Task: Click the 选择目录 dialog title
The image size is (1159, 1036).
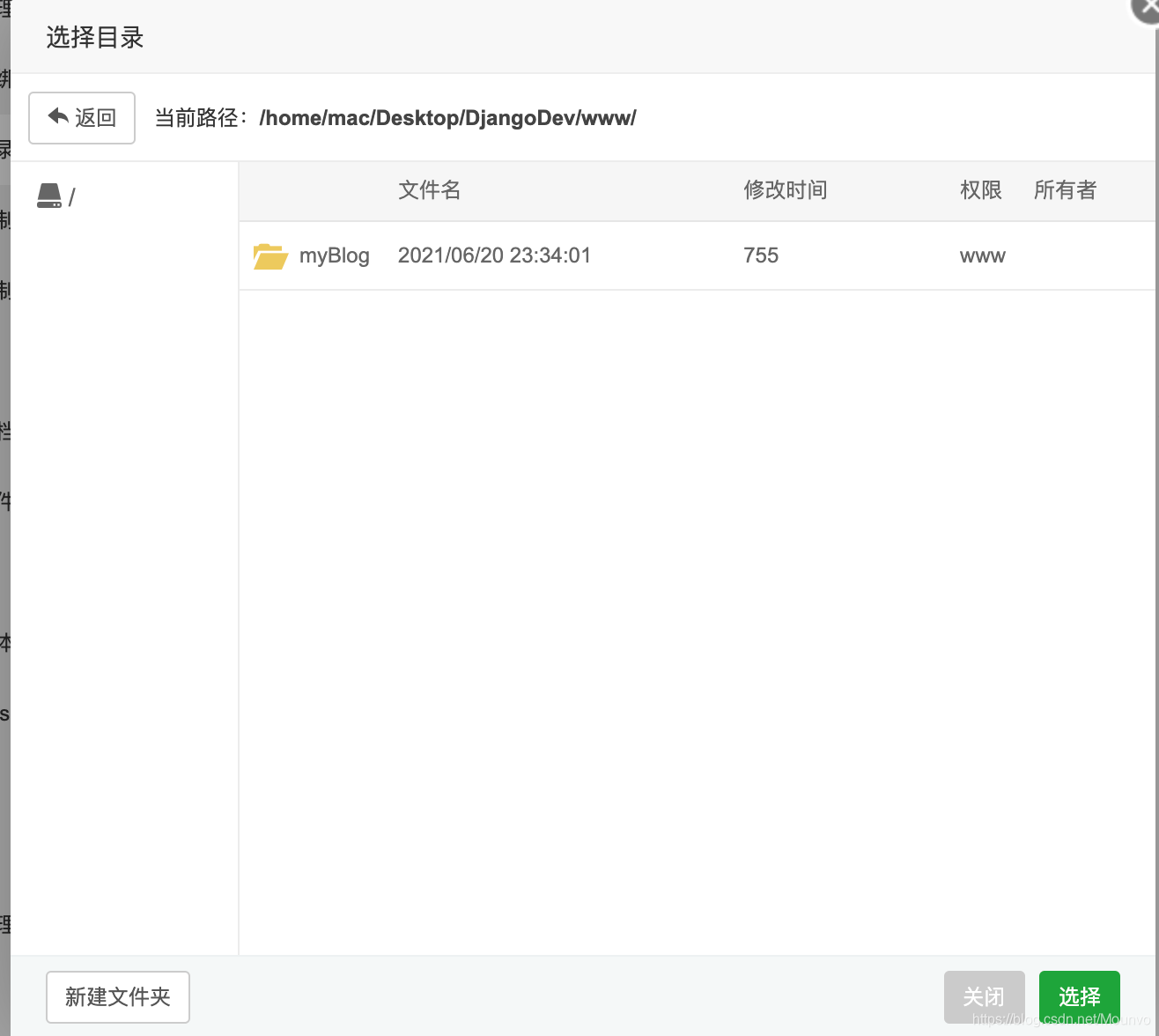Action: [x=95, y=37]
